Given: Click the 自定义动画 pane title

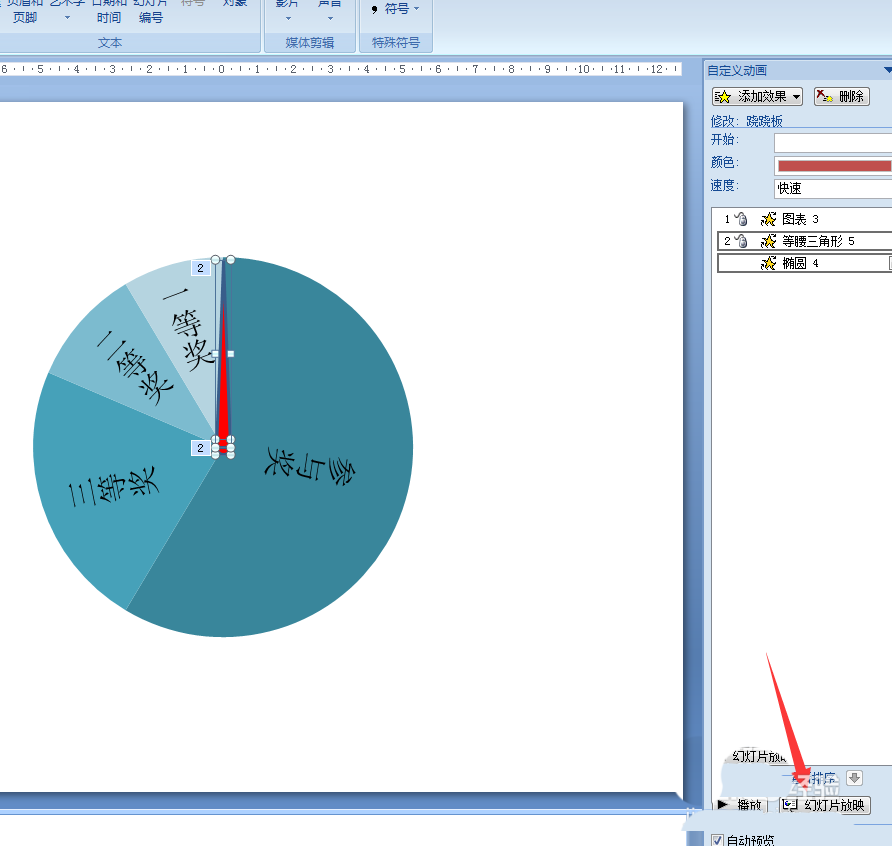Looking at the screenshot, I should (x=737, y=71).
